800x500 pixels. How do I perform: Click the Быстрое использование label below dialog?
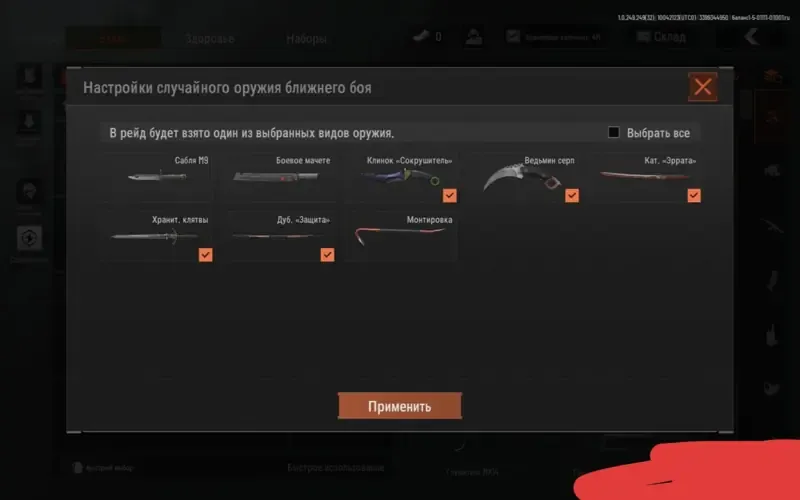tap(335, 468)
